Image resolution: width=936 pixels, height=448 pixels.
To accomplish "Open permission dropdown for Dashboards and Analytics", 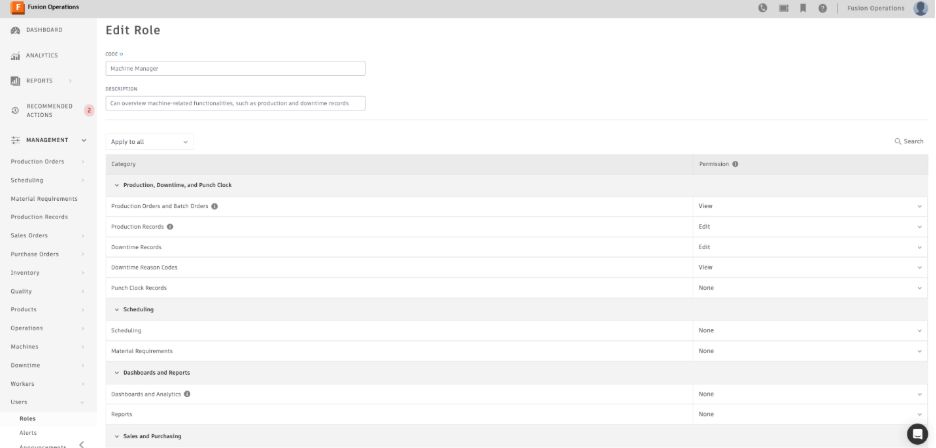I will click(810, 394).
